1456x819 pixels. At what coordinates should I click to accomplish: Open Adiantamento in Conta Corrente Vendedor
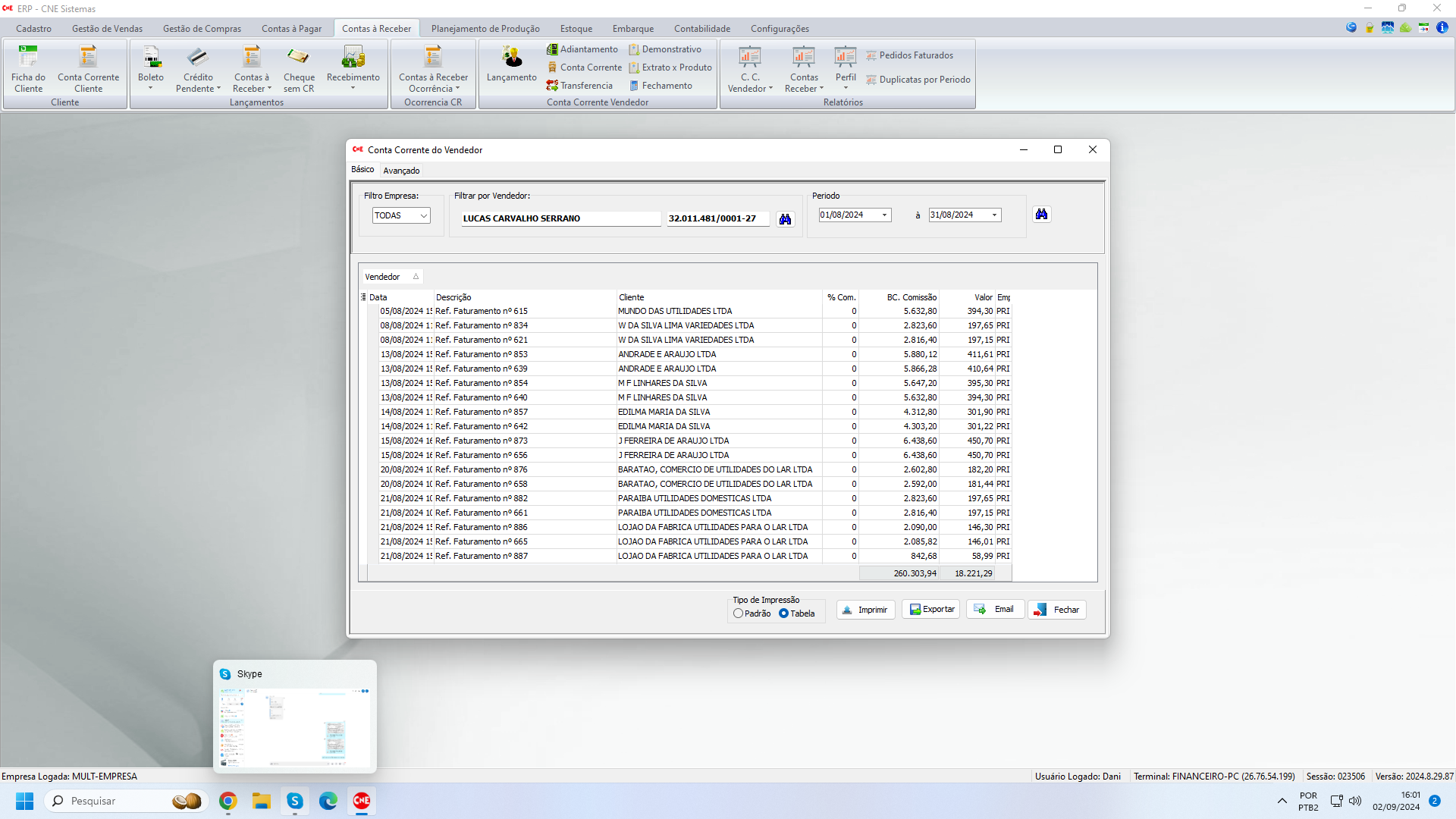point(582,49)
